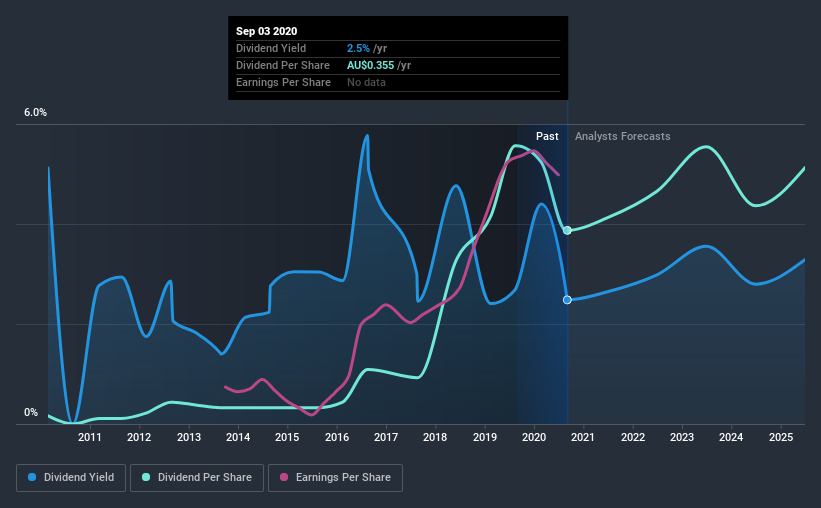
Task: Click the '6.0%' y-axis label
Action: click(35, 113)
